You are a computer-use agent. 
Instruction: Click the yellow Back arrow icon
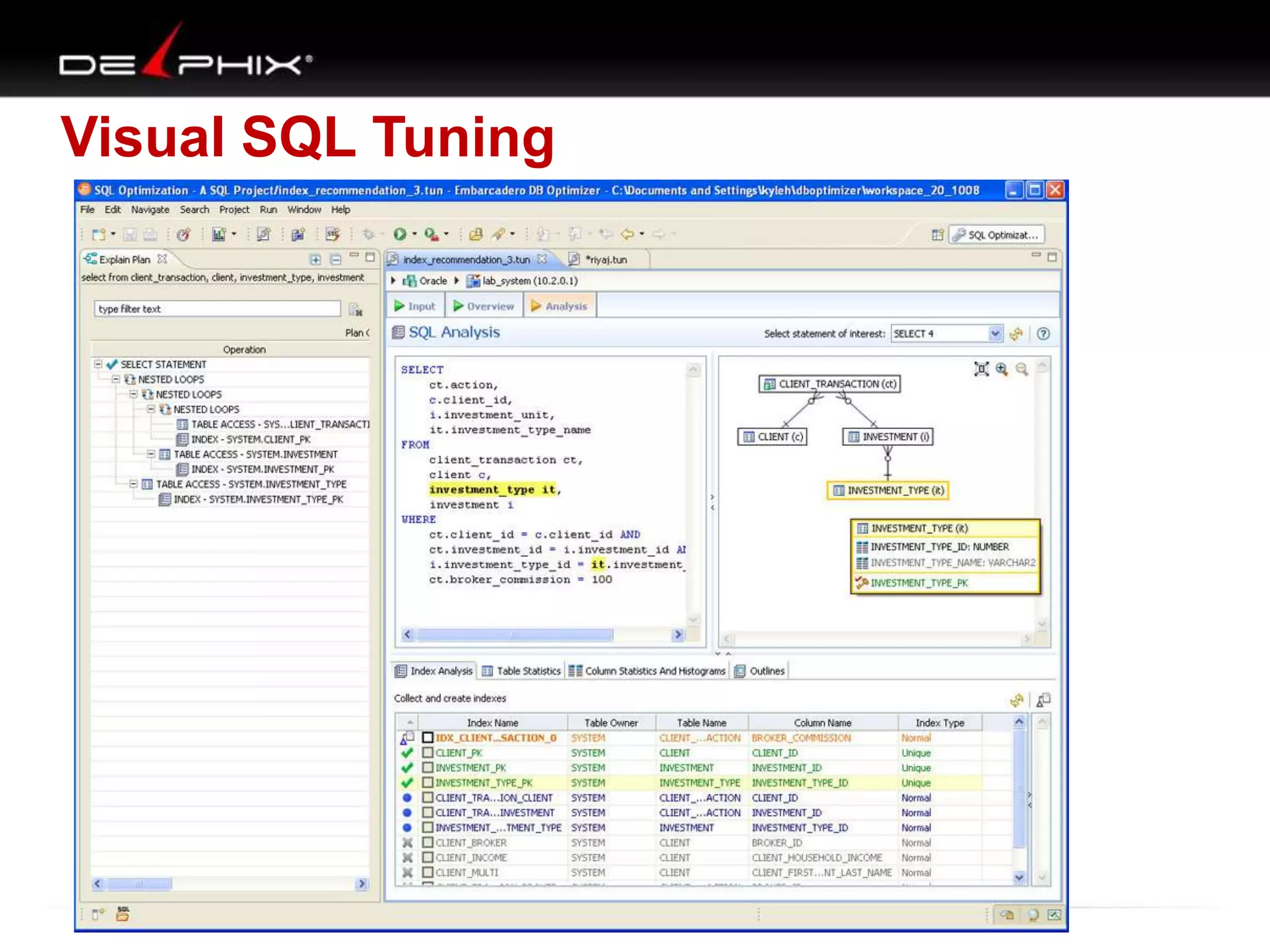coord(628,234)
